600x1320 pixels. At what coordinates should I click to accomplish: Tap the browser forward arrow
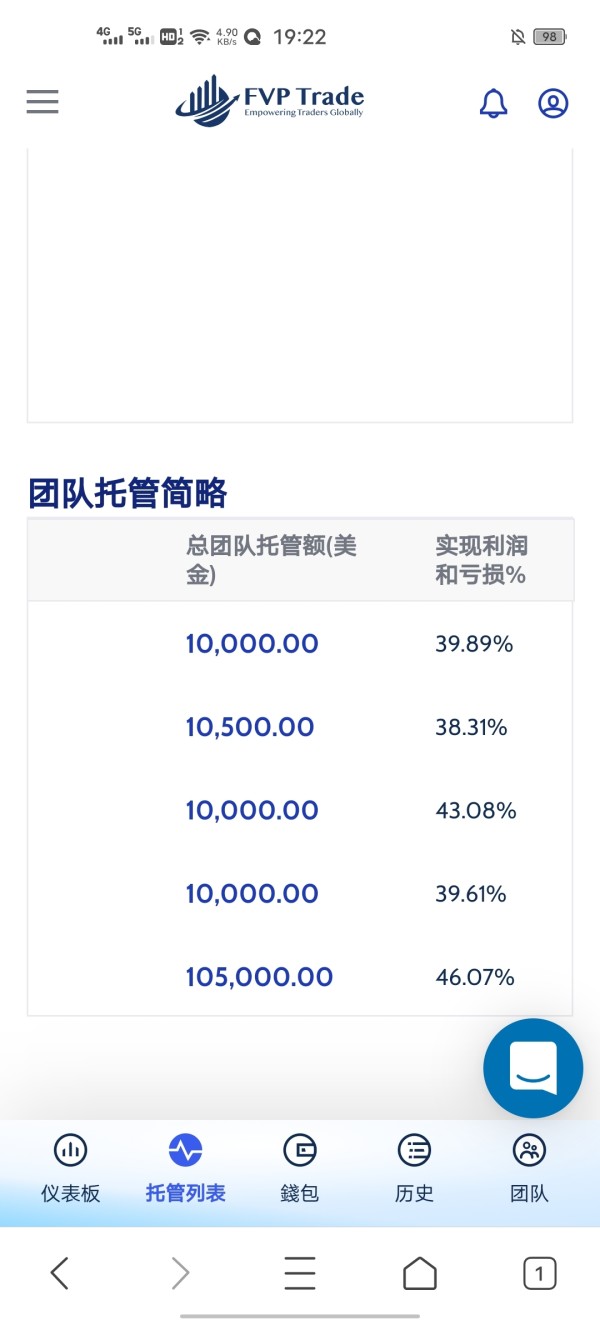click(x=180, y=1273)
